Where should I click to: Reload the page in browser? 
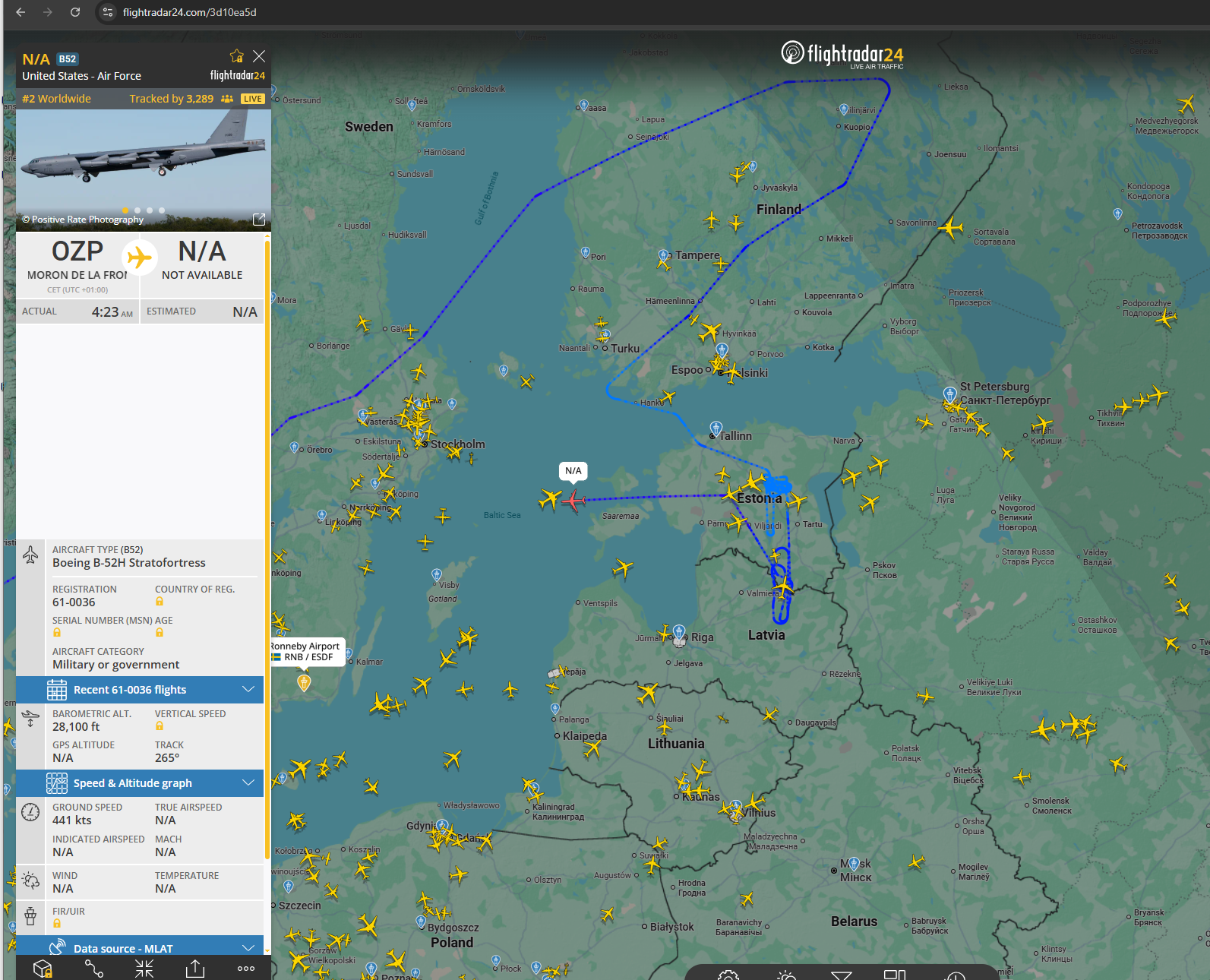click(x=75, y=12)
